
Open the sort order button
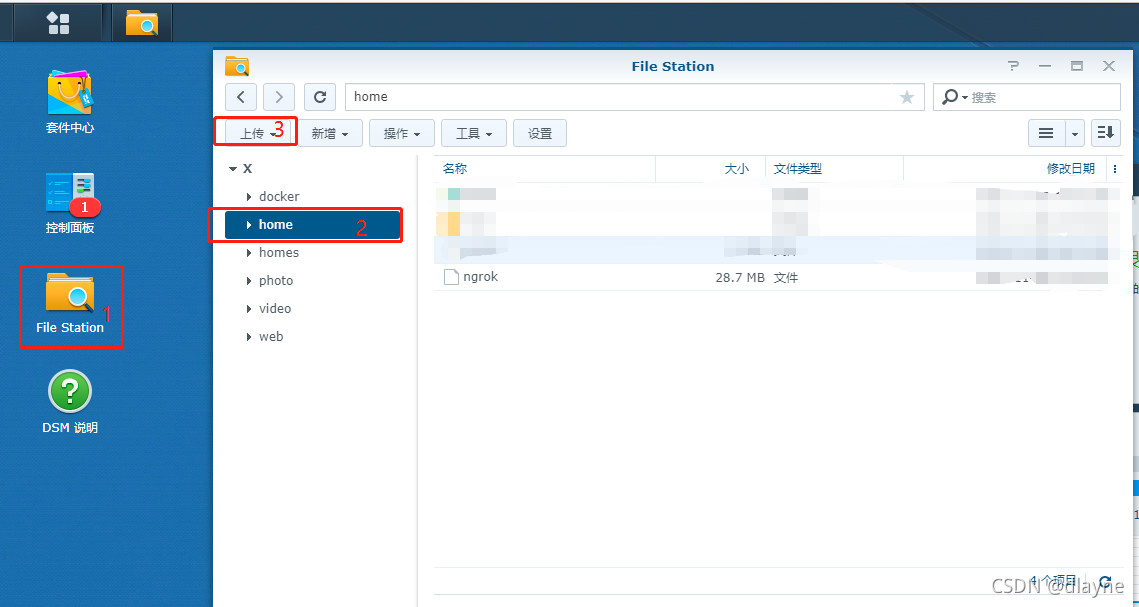click(x=1106, y=133)
